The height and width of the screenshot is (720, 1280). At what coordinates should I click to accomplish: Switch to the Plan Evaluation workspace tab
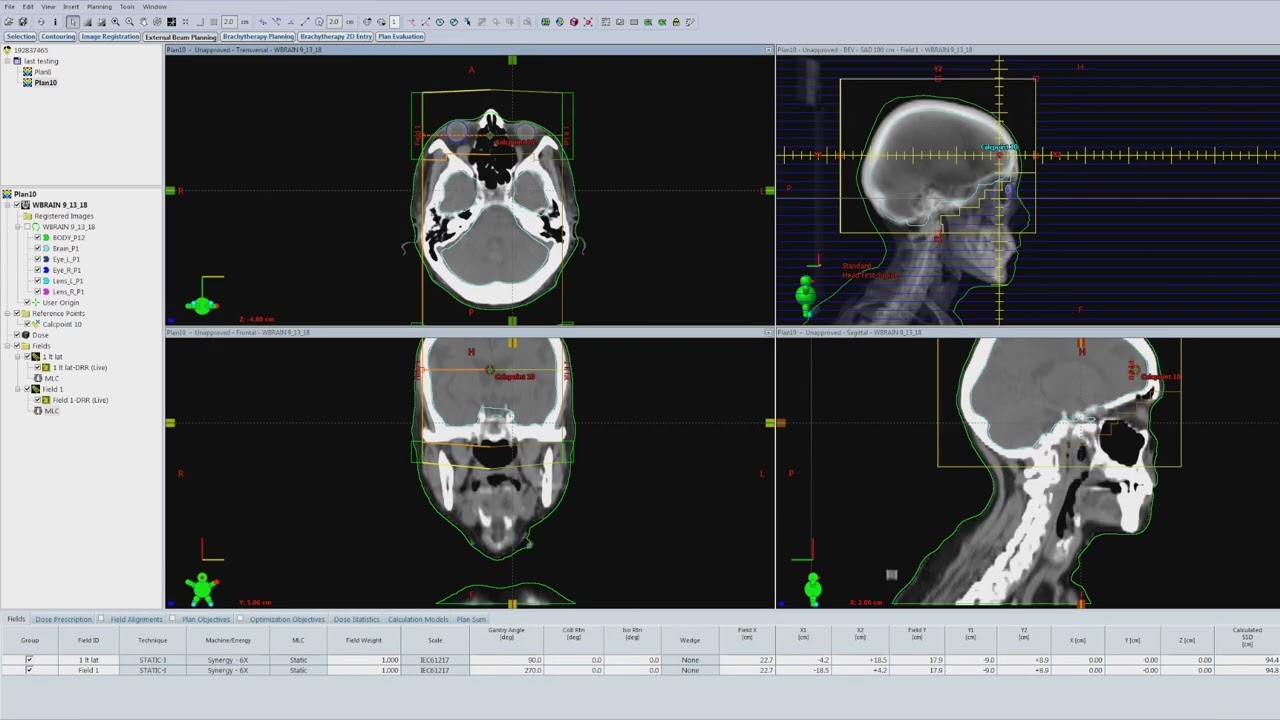[x=401, y=37]
